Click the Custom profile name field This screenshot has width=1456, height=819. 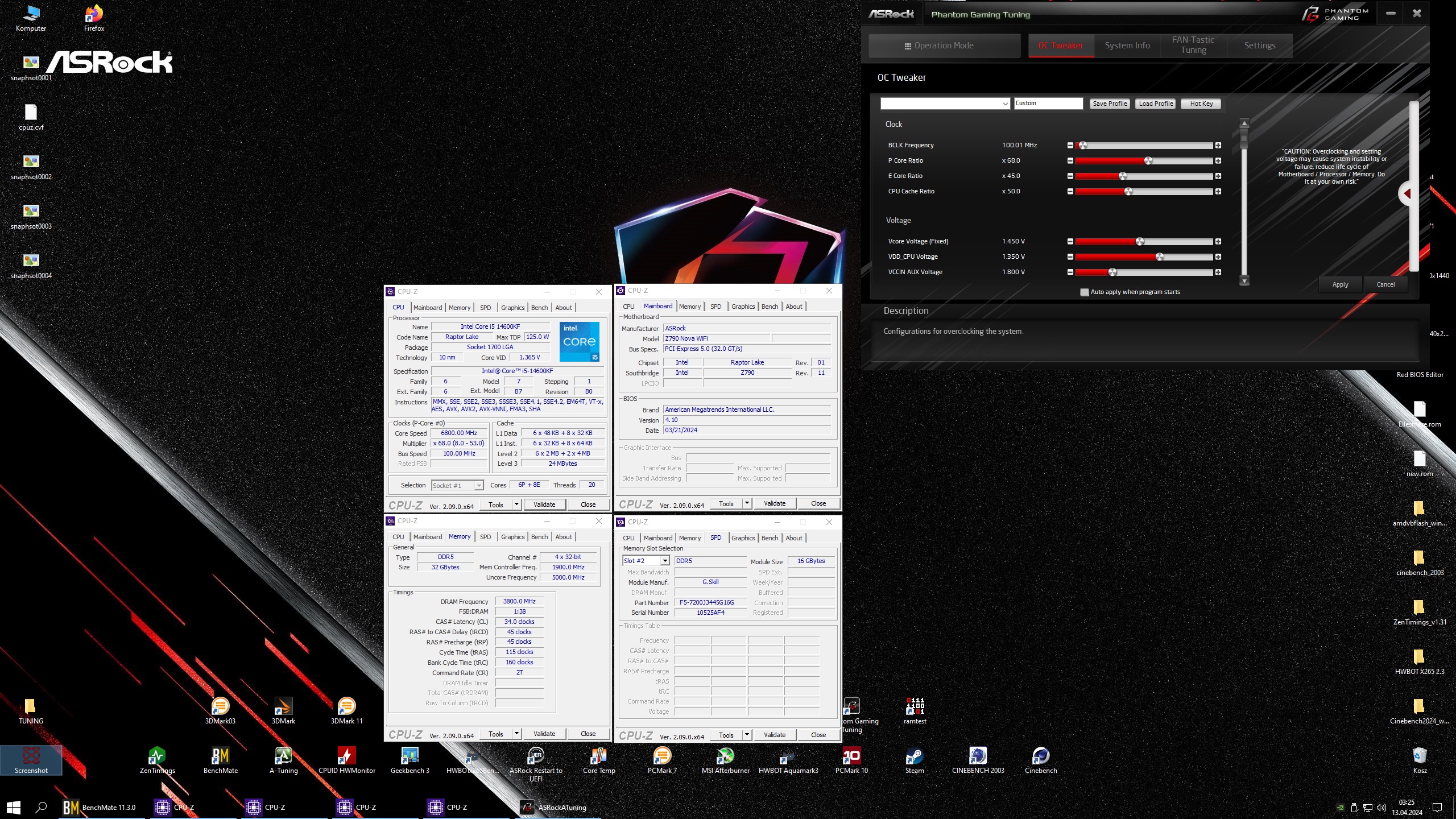click(1048, 104)
